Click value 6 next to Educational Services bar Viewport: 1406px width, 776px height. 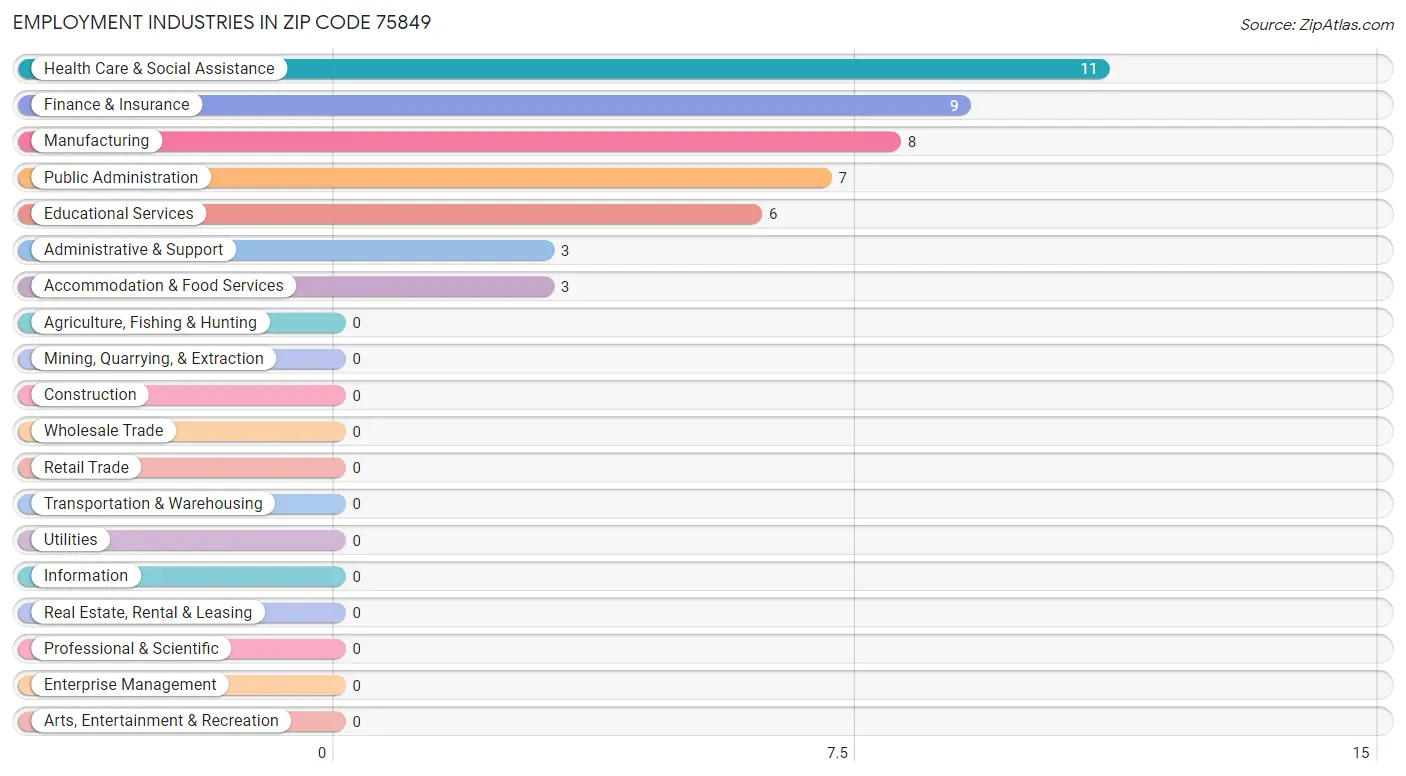773,214
